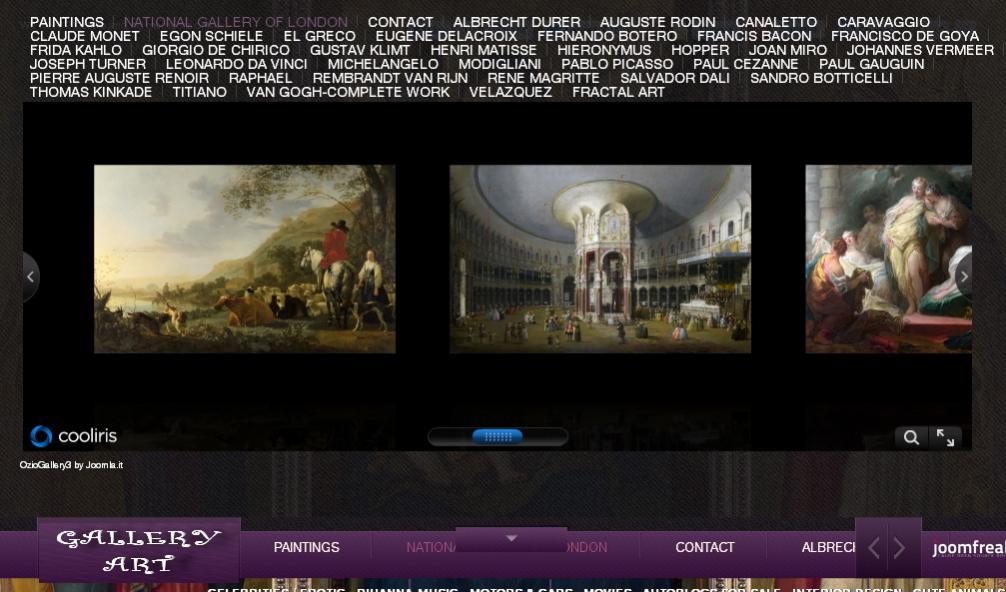Open Frida Kahlo gallery link
Image resolution: width=1006 pixels, height=592 pixels.
tap(76, 50)
